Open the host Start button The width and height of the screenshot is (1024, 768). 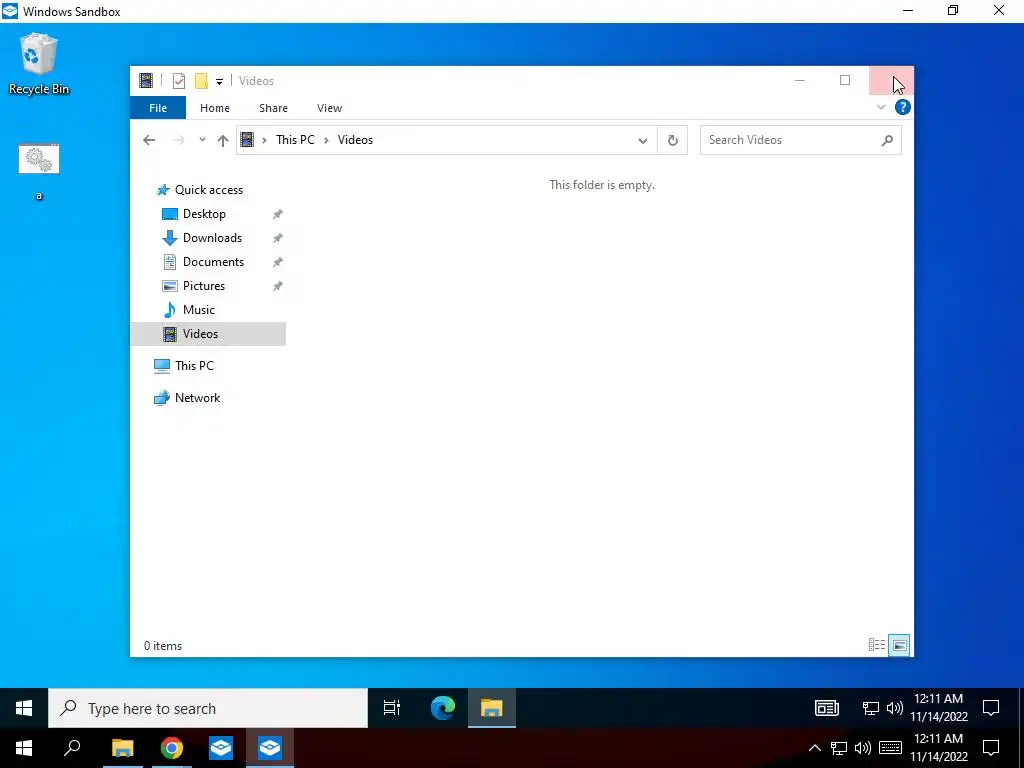click(x=24, y=748)
